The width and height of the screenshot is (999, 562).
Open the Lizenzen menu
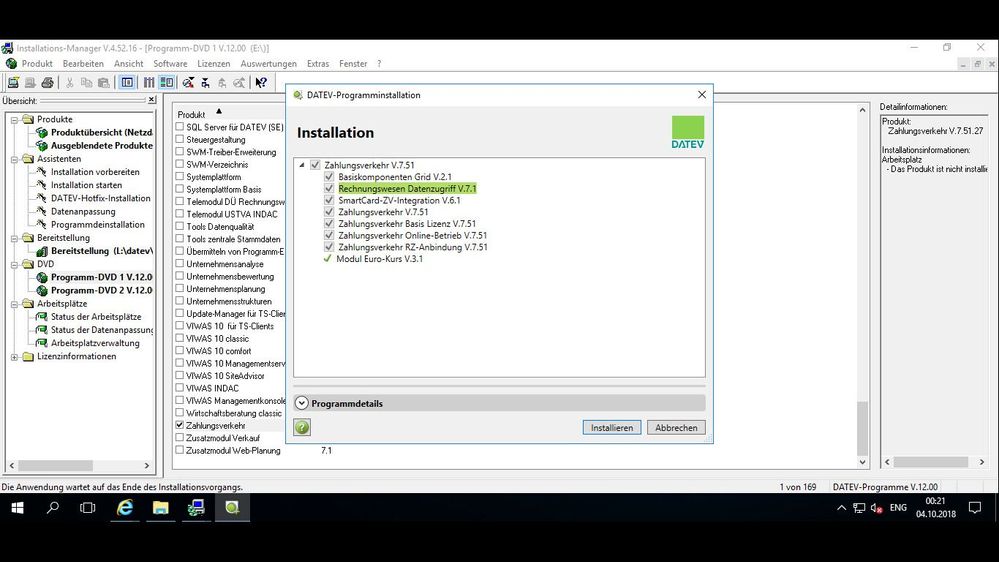click(x=213, y=64)
